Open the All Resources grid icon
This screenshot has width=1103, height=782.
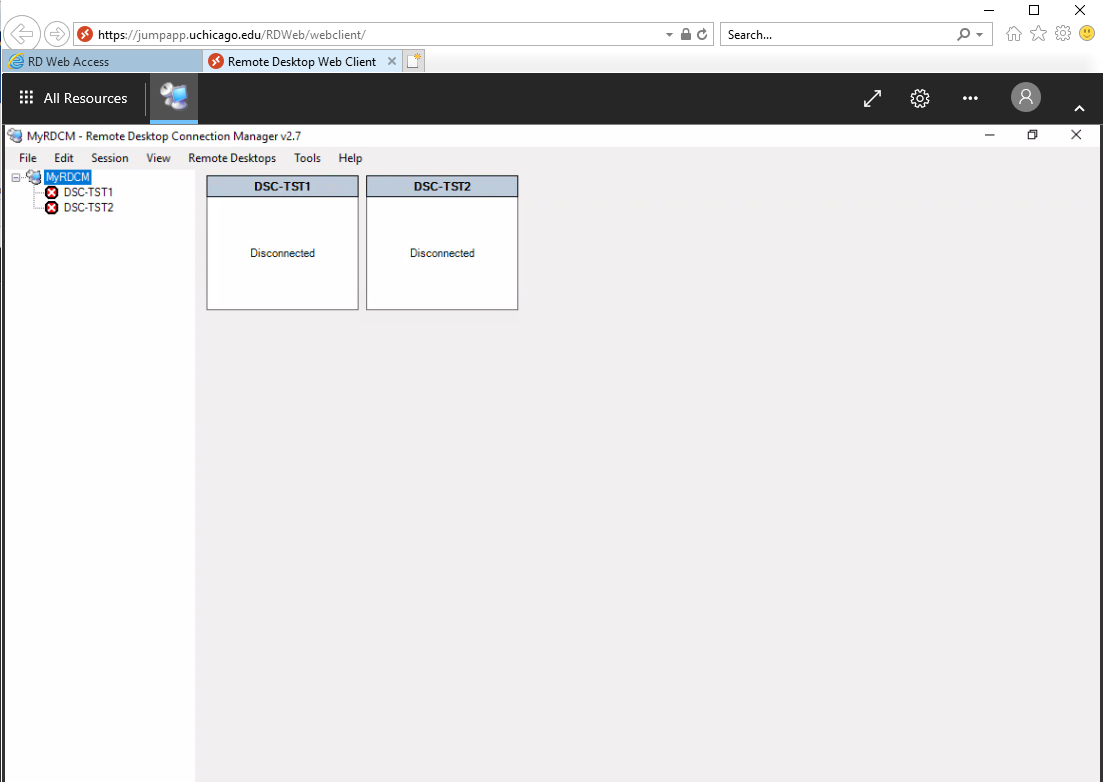26,97
